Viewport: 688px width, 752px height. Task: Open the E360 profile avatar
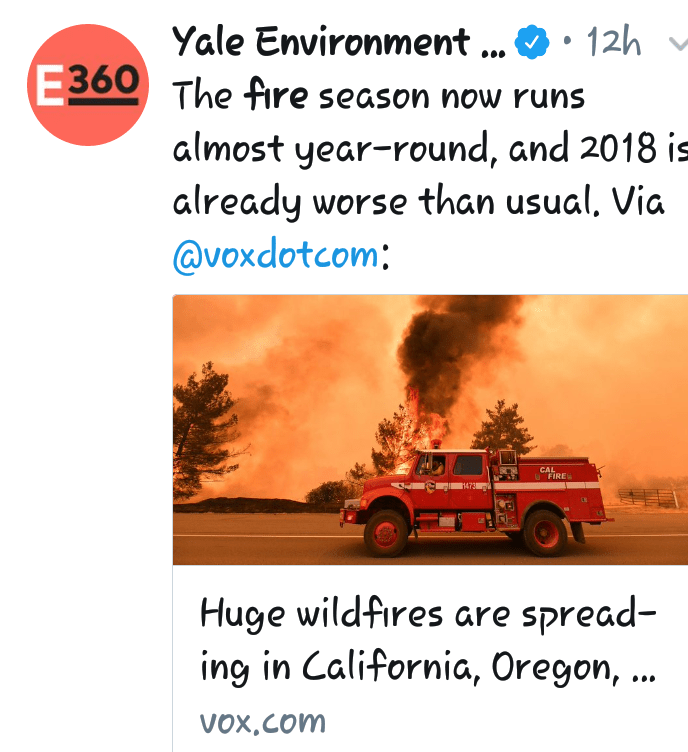click(x=88, y=85)
